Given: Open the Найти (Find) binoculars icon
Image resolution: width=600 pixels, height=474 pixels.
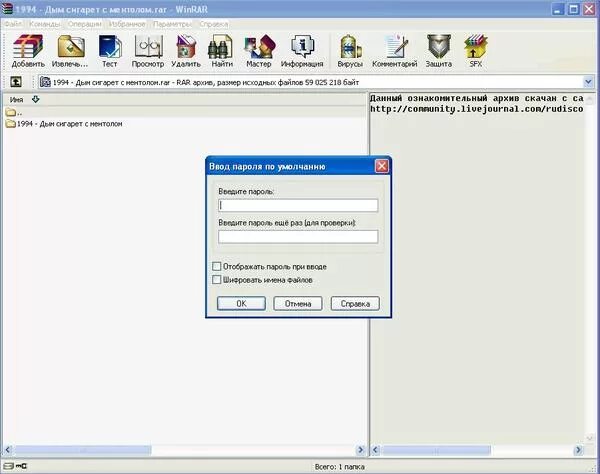Looking at the screenshot, I should [222, 51].
